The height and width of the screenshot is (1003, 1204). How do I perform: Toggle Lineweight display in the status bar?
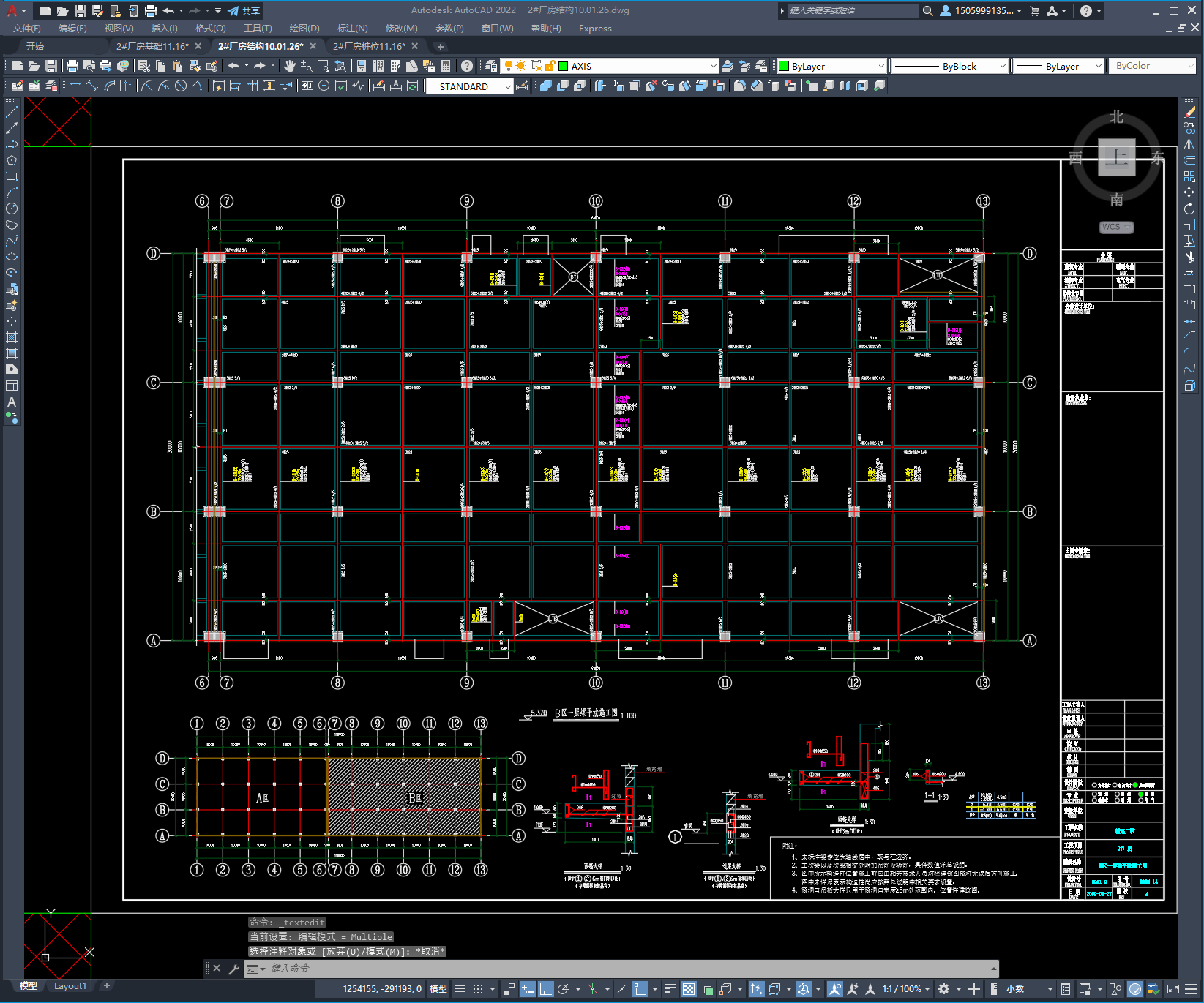[x=670, y=989]
